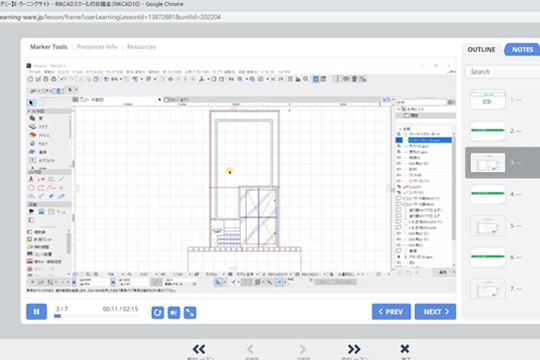Viewport: 540px width, 360px height.
Task: Select outline slide thumbnail 4
Action: [488, 194]
